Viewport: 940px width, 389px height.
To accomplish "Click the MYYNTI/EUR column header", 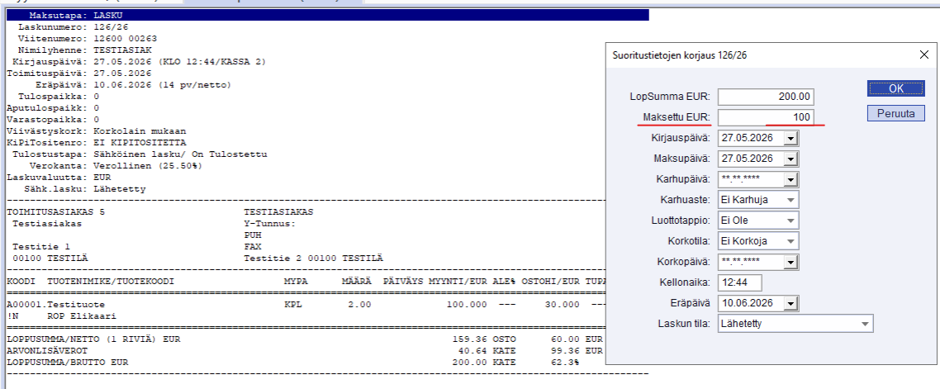I will (x=458, y=281).
